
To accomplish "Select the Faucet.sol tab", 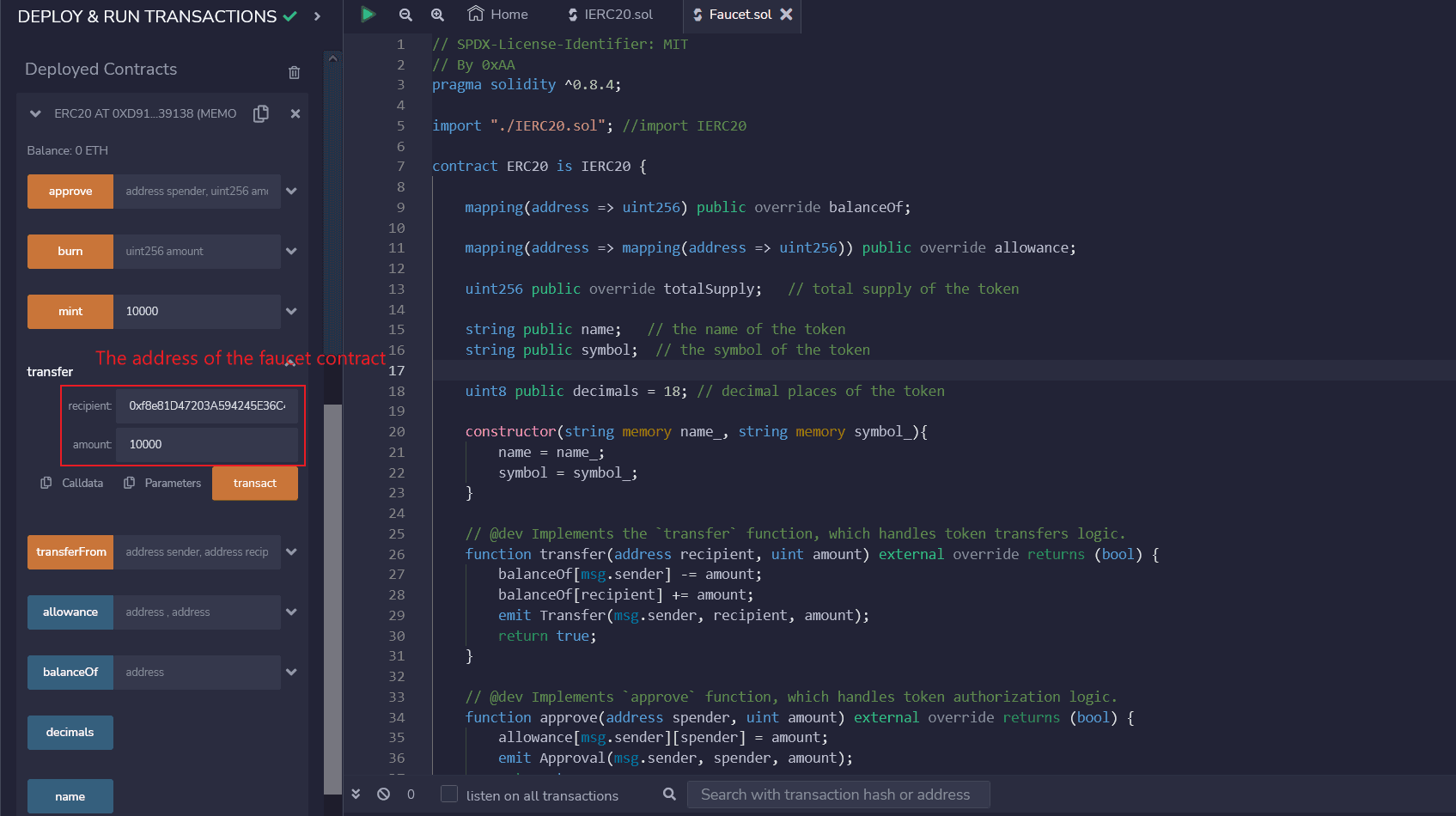I will (732, 15).
